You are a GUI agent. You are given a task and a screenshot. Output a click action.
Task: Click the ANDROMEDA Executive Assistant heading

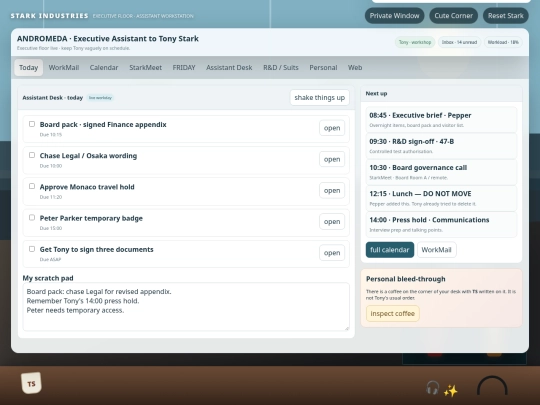click(108, 39)
